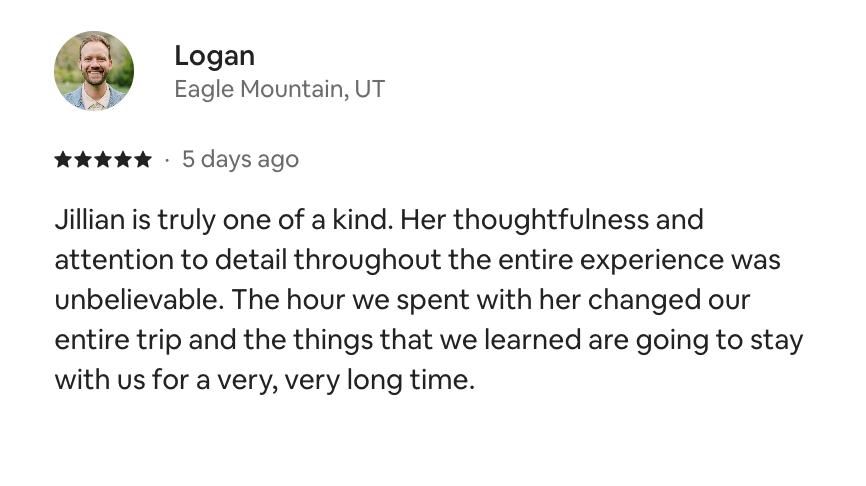Click the fourth rating star
The width and height of the screenshot is (866, 486).
coord(123,160)
